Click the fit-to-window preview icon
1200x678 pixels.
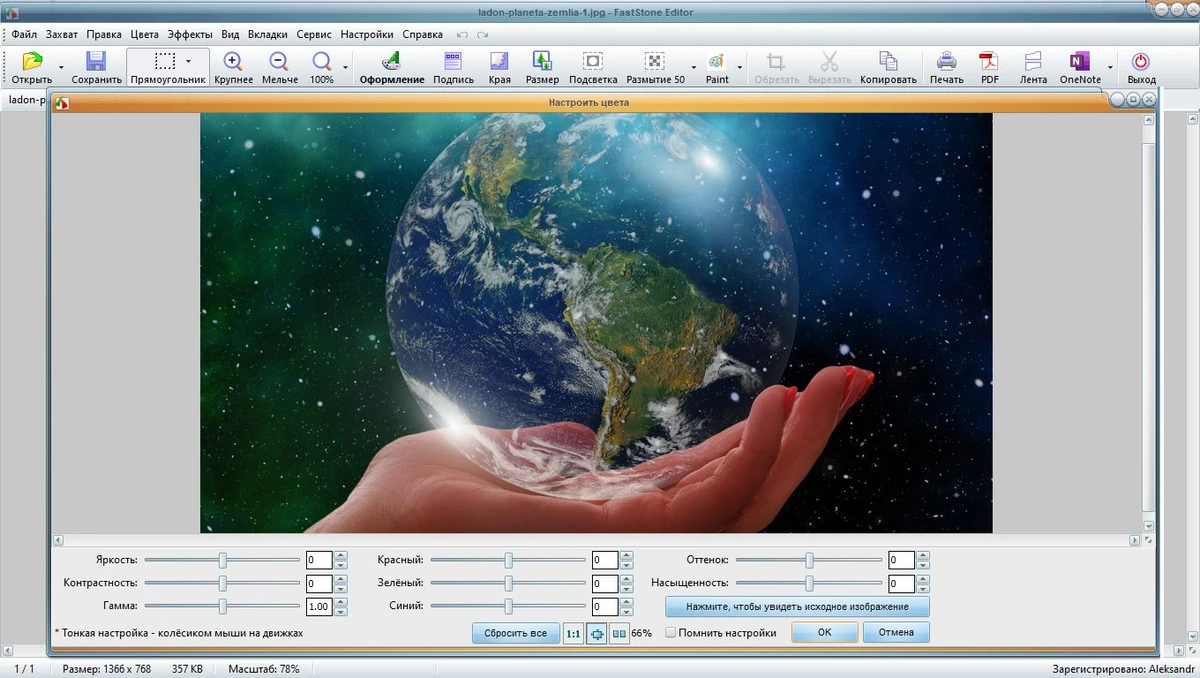pos(596,633)
